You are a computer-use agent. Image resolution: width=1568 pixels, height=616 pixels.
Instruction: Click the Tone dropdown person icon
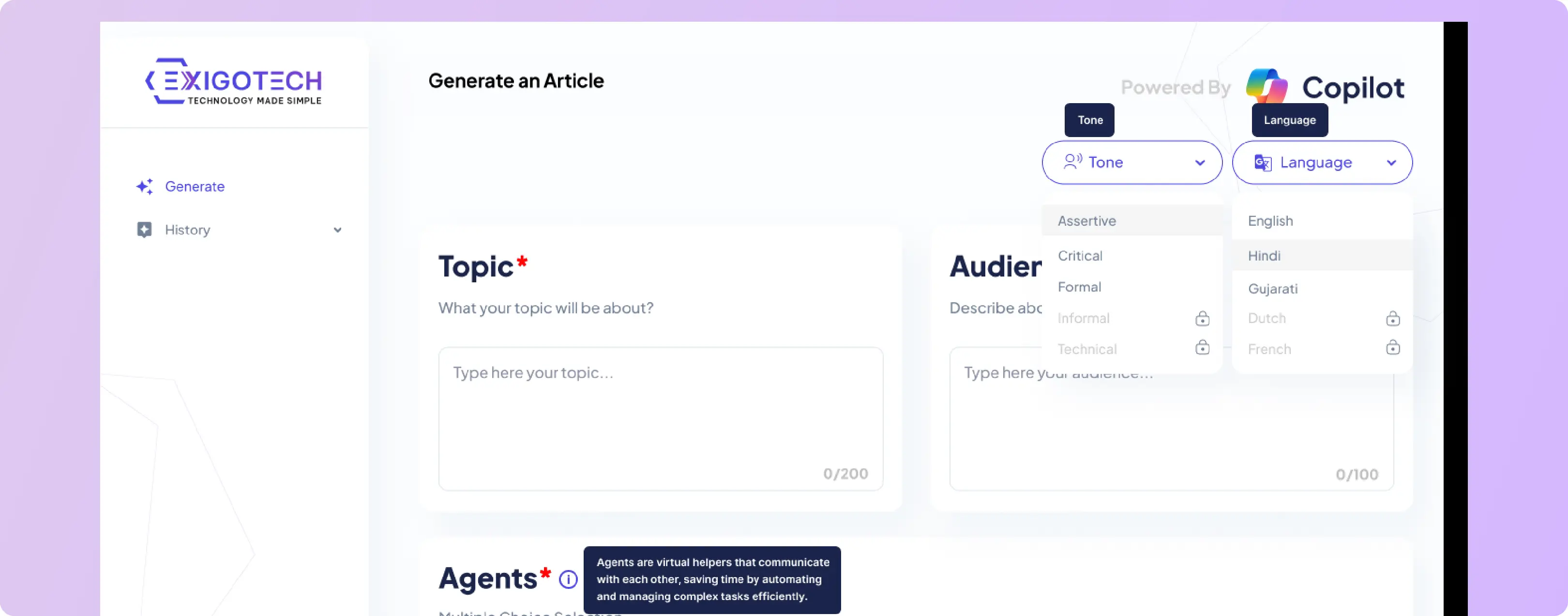1071,162
